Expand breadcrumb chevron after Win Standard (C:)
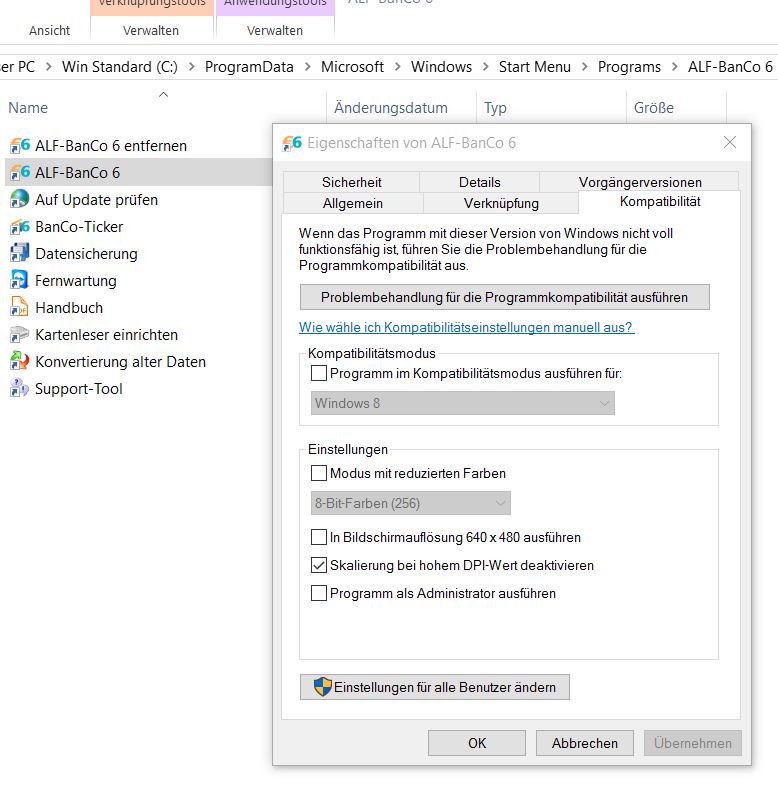Screen dimensions: 778x803 click(191, 67)
